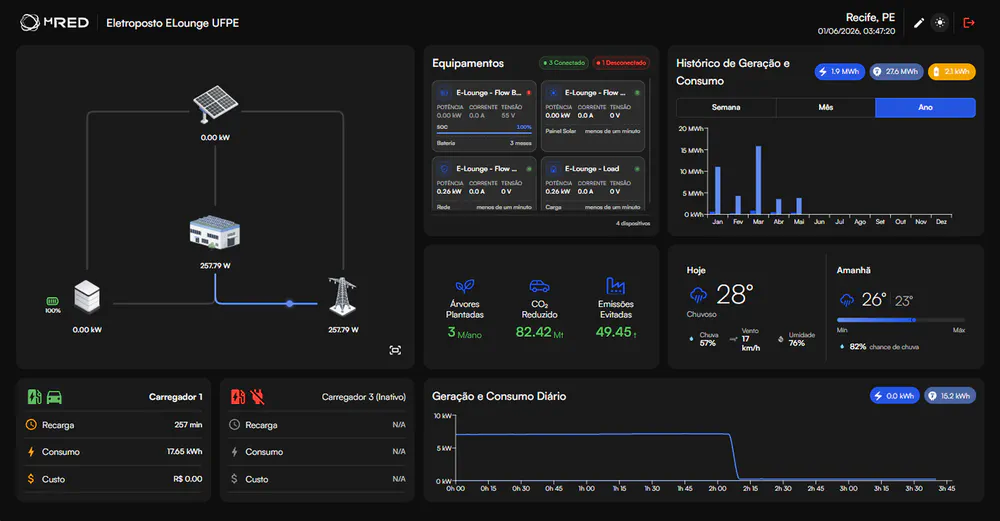Click the factory icon above Emissões Evitadas
Image resolution: width=1000 pixels, height=521 pixels.
coord(615,286)
